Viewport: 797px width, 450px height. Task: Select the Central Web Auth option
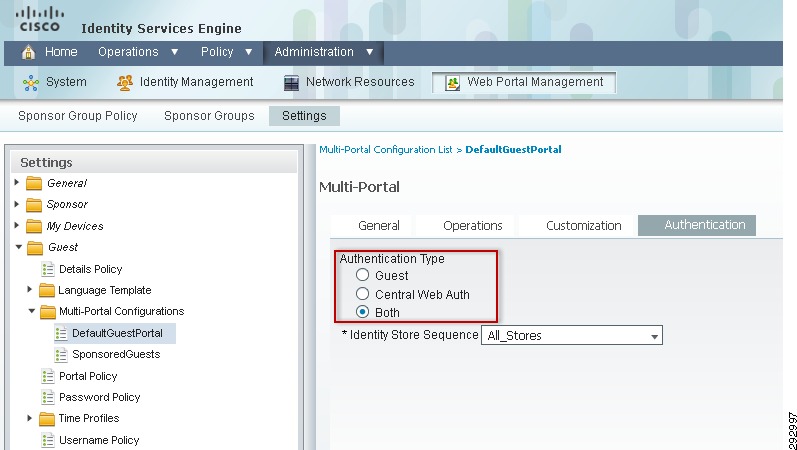[x=362, y=293]
